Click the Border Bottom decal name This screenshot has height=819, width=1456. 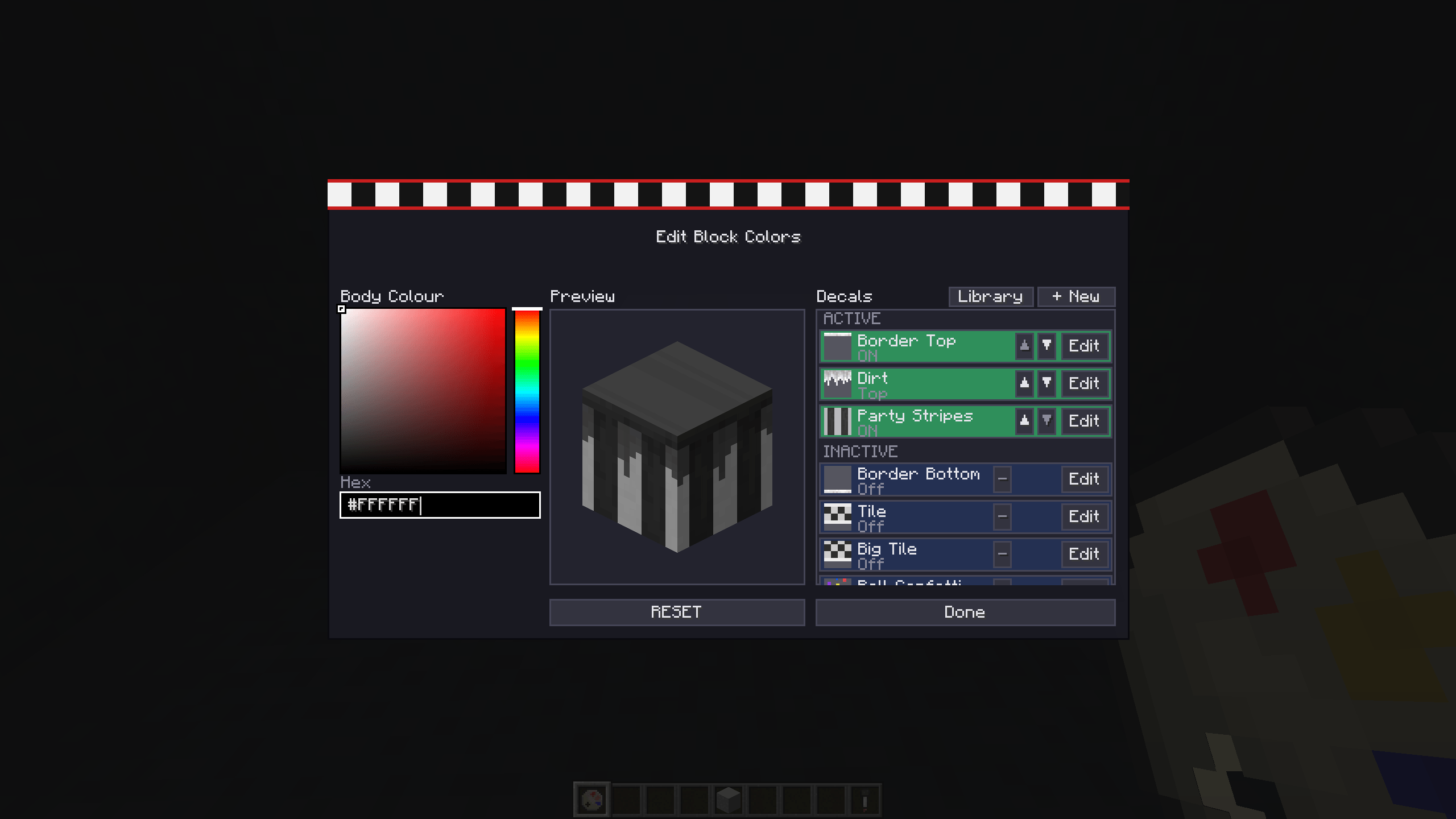coord(919,474)
